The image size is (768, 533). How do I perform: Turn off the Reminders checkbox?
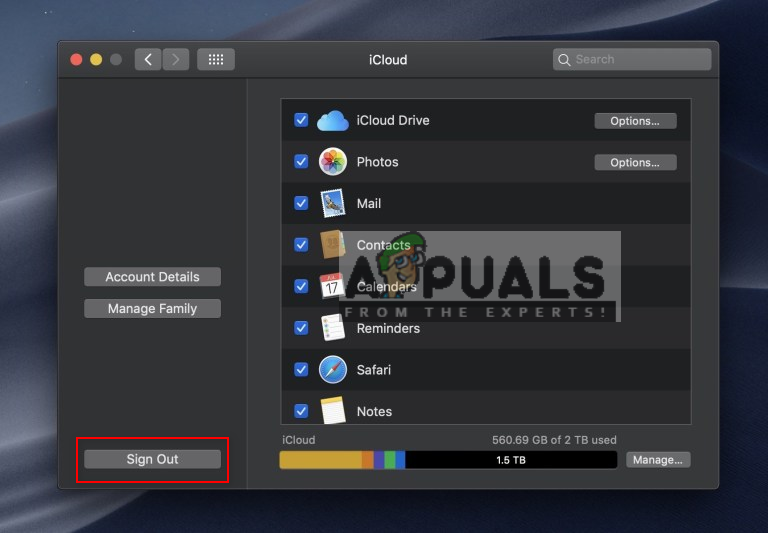[301, 328]
